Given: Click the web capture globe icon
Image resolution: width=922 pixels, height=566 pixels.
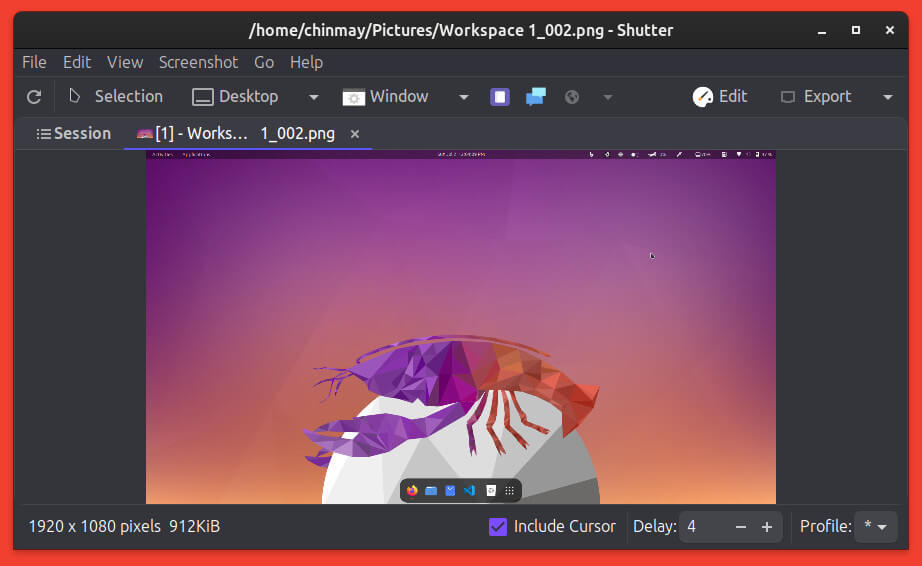Looking at the screenshot, I should (x=572, y=97).
